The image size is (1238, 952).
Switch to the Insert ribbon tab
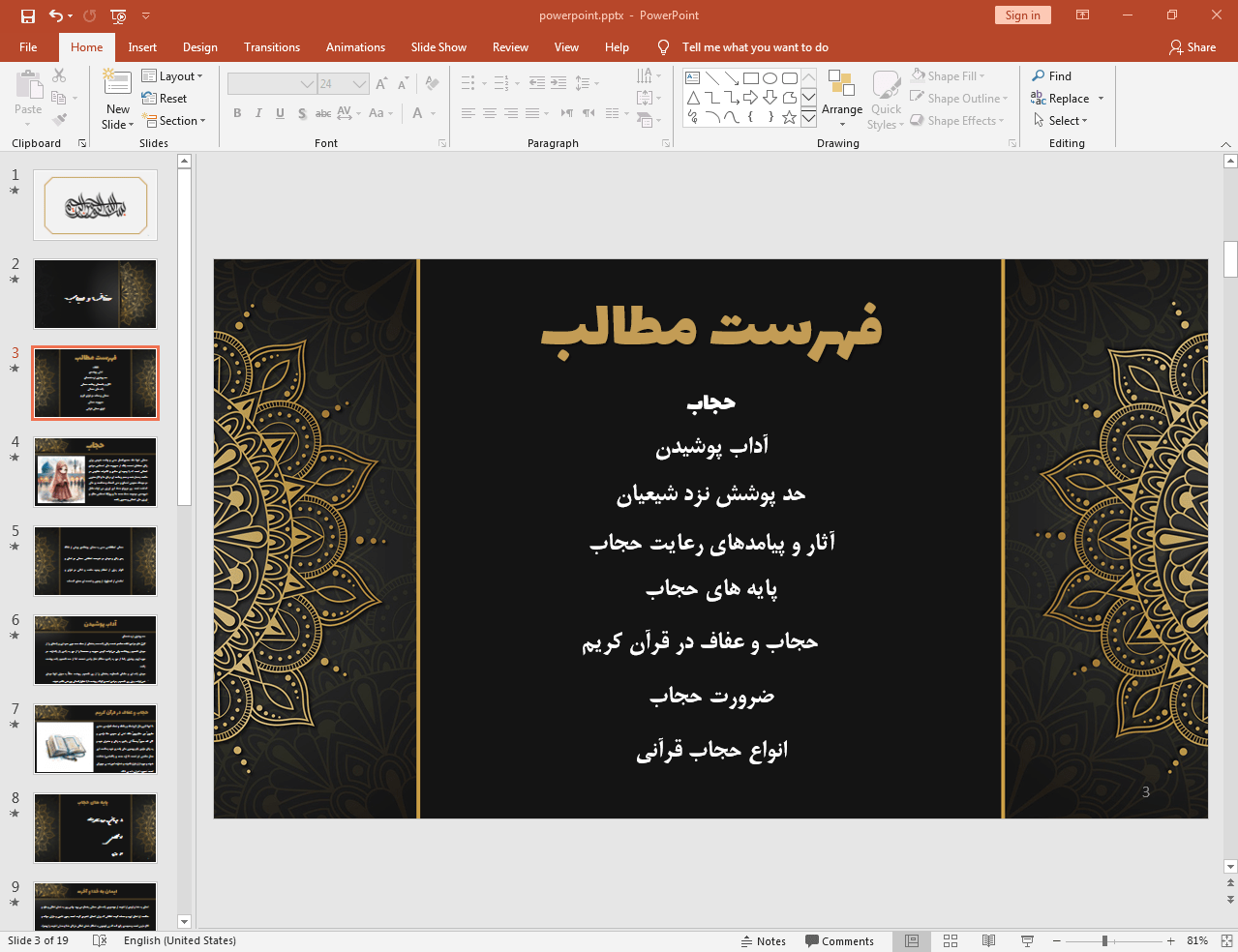[140, 46]
